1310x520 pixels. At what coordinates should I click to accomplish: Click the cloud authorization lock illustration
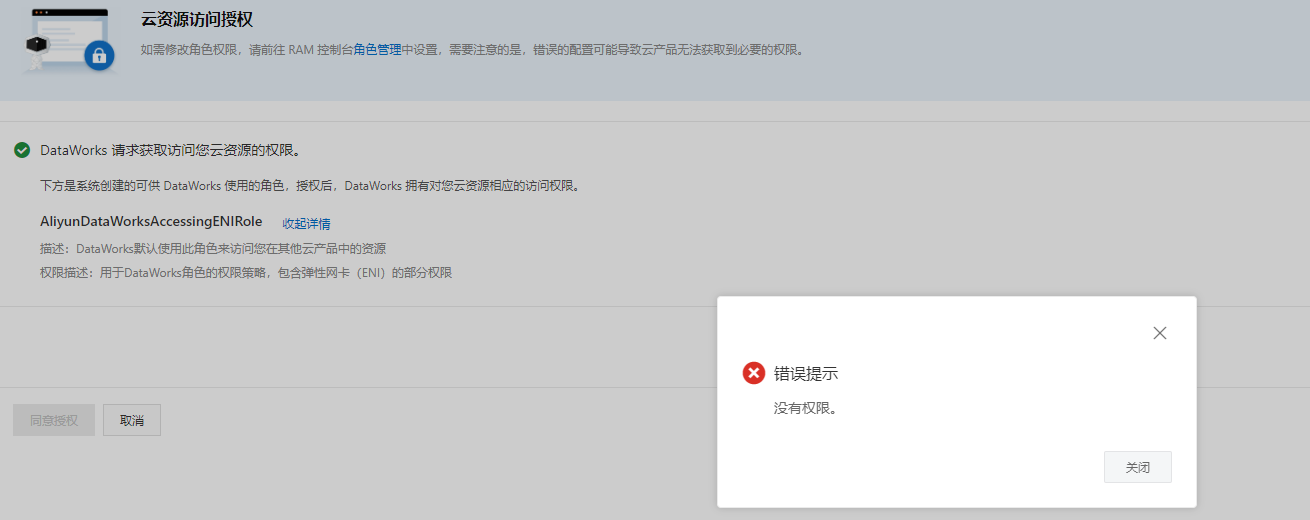coord(68,40)
